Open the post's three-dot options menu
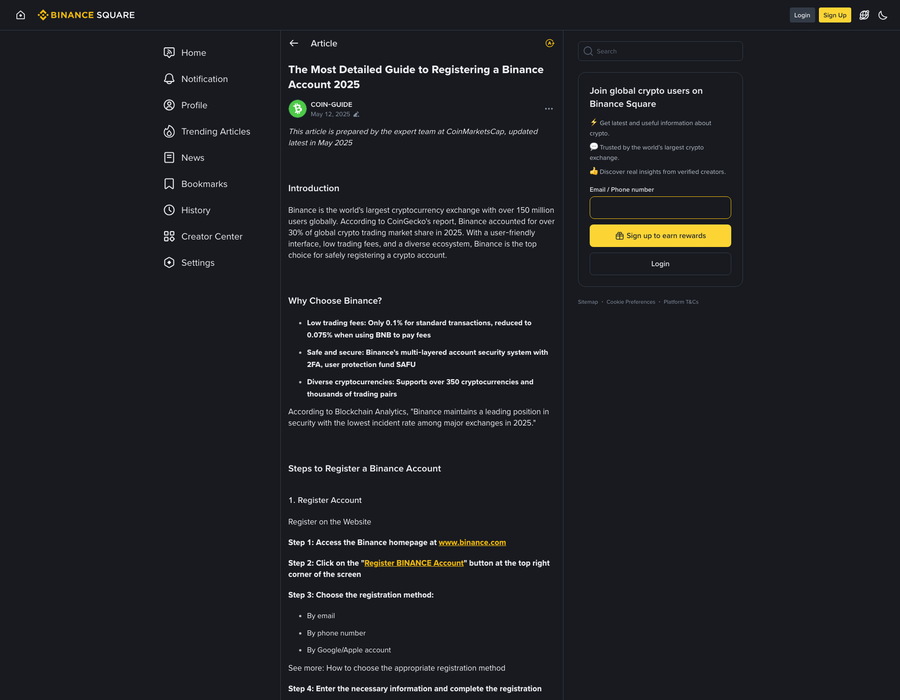This screenshot has width=900, height=700. point(548,109)
